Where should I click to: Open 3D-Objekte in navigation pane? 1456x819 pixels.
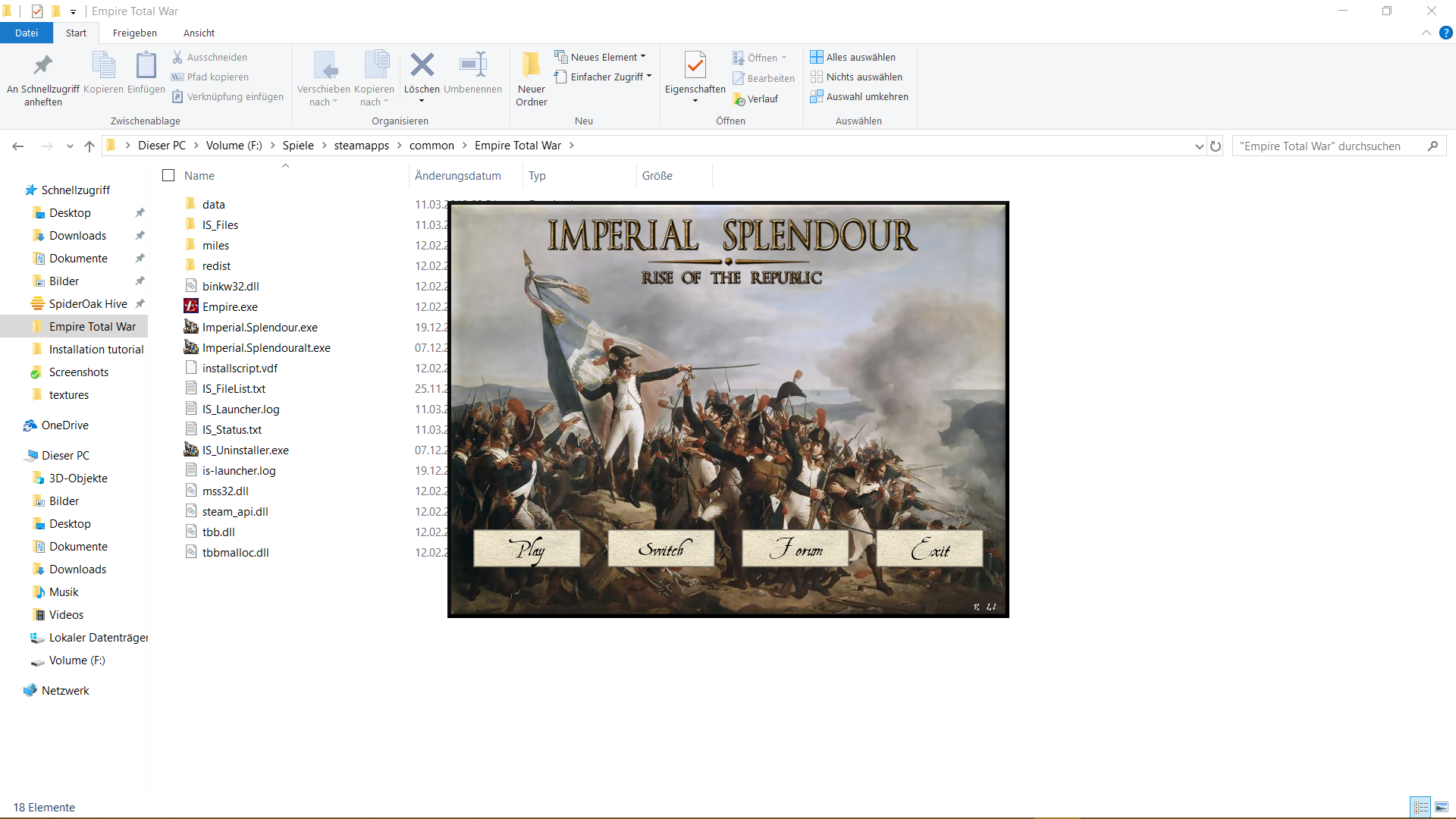(x=78, y=478)
